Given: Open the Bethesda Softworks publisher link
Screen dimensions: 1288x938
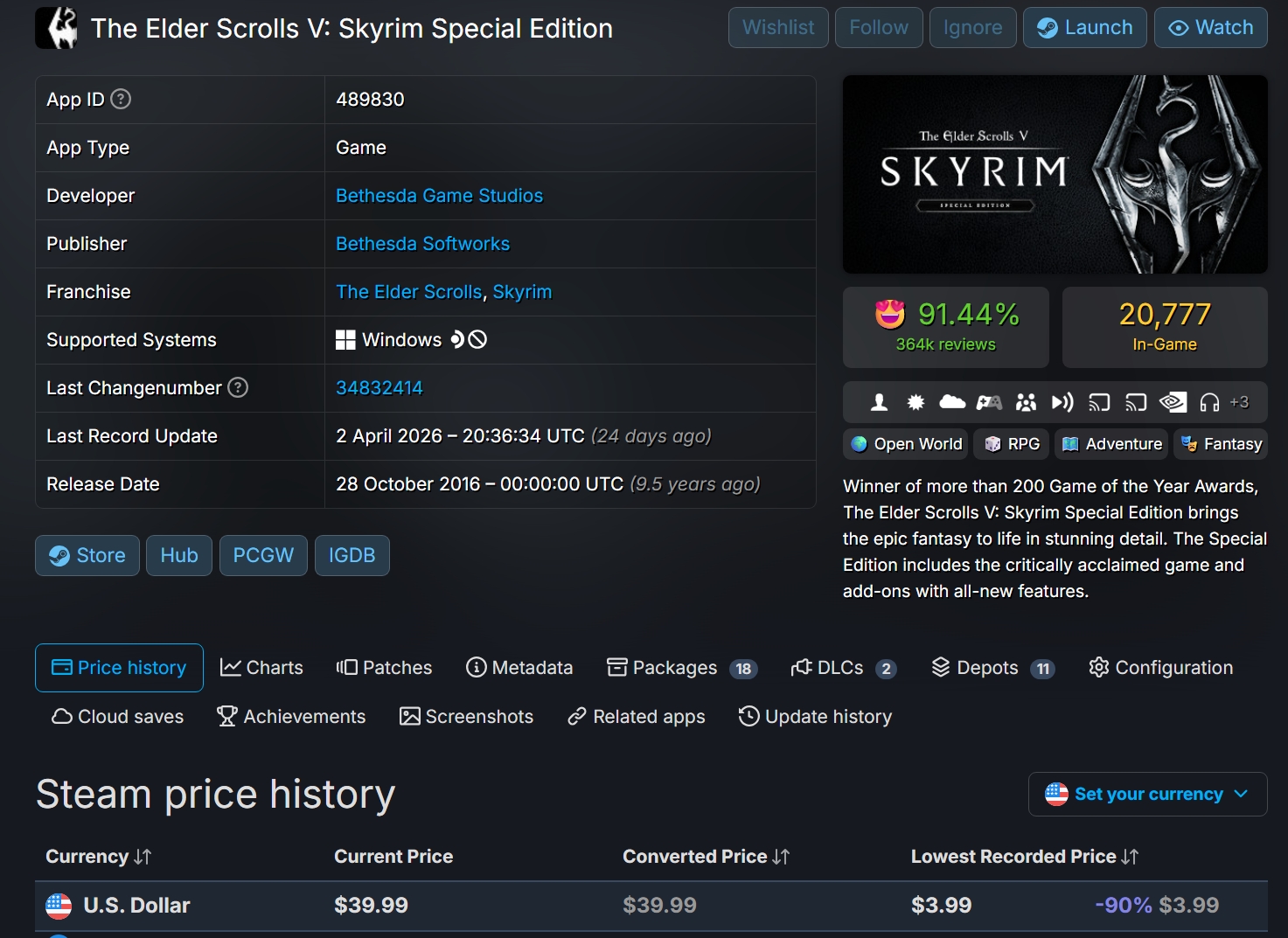Looking at the screenshot, I should pos(422,244).
